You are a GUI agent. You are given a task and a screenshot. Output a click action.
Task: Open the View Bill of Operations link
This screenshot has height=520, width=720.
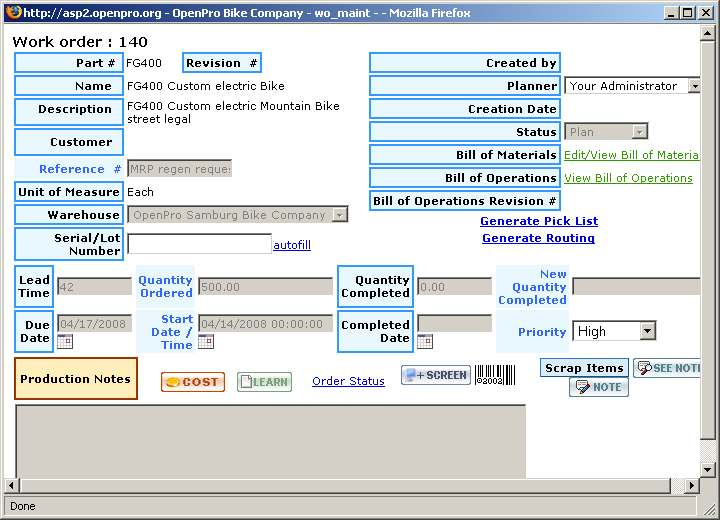[x=628, y=178]
